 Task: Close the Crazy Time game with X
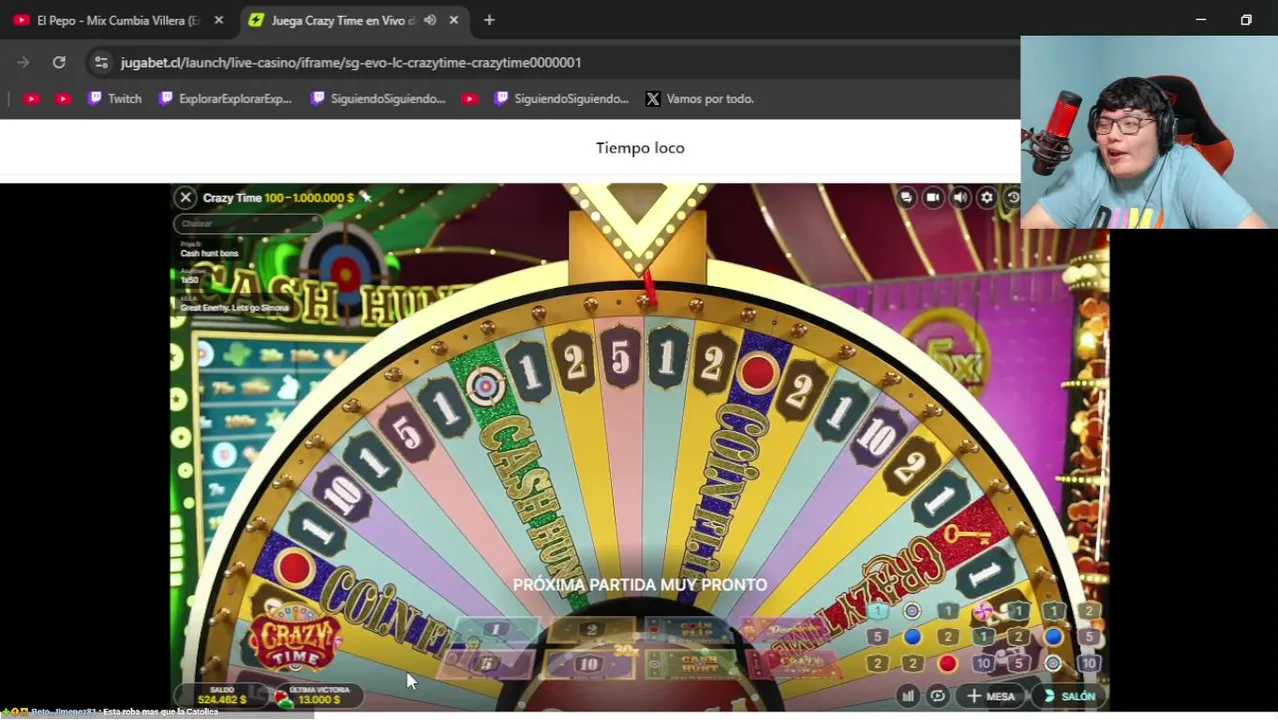(x=185, y=198)
